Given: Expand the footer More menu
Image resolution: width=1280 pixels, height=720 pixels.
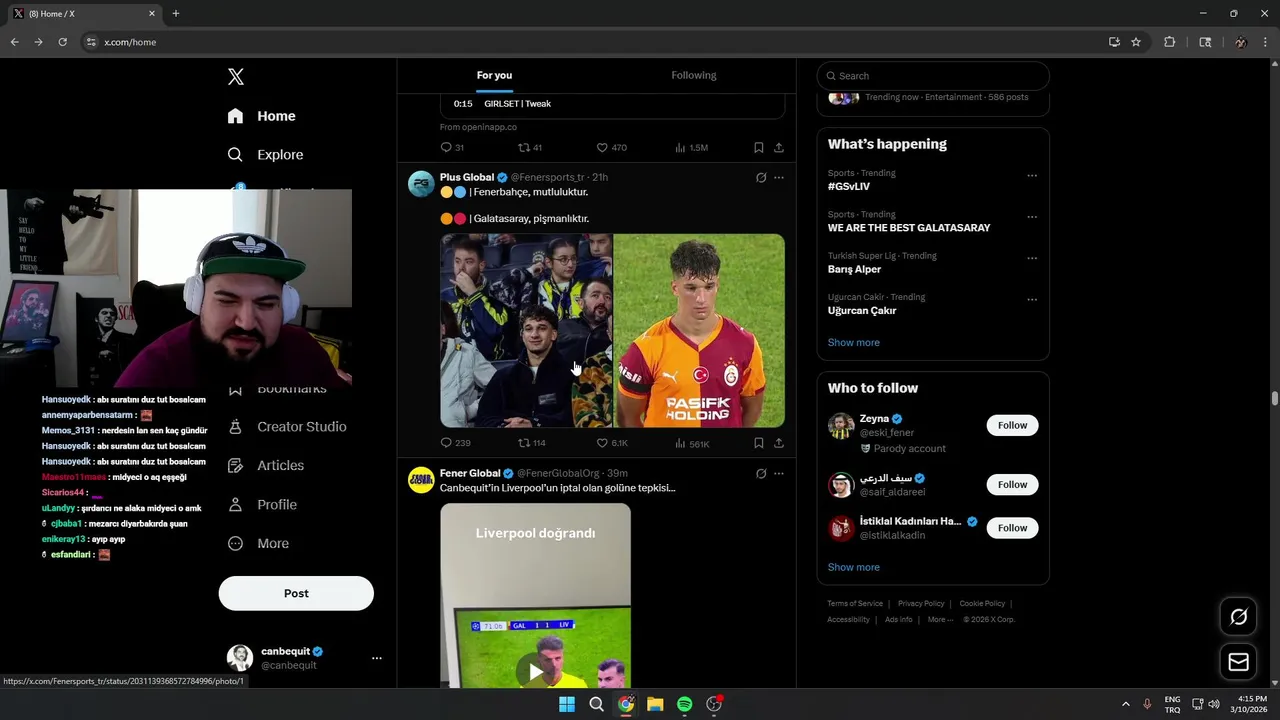Looking at the screenshot, I should click(x=940, y=620).
